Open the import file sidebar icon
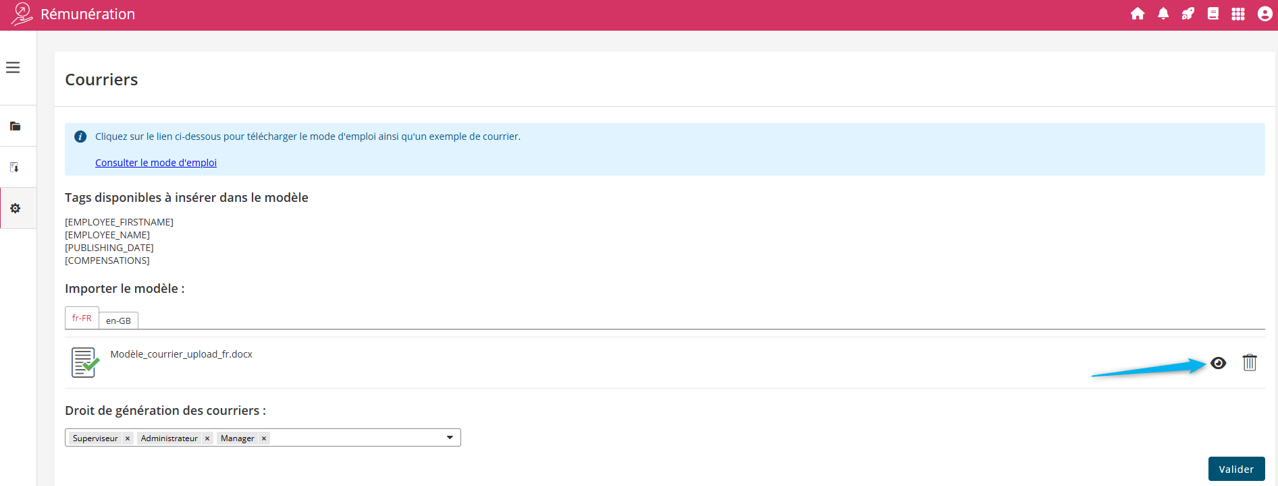The image size is (1278, 486). pos(15,167)
